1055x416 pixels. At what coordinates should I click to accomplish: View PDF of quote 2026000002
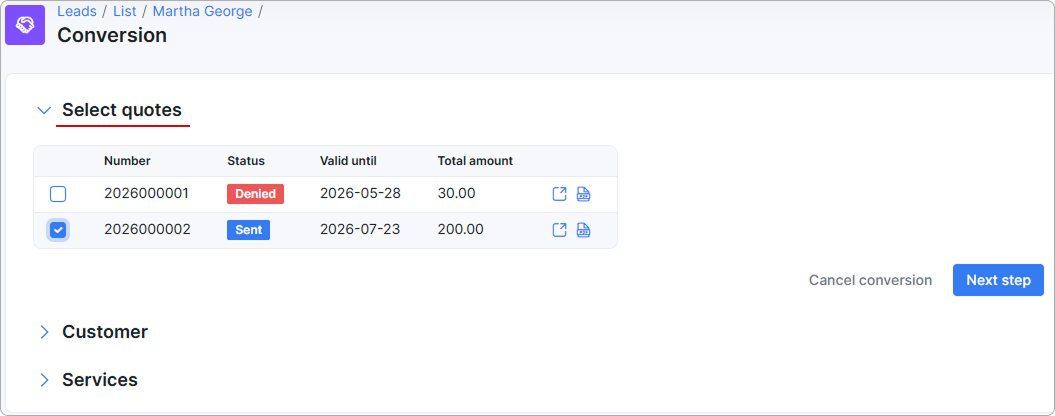pos(584,230)
